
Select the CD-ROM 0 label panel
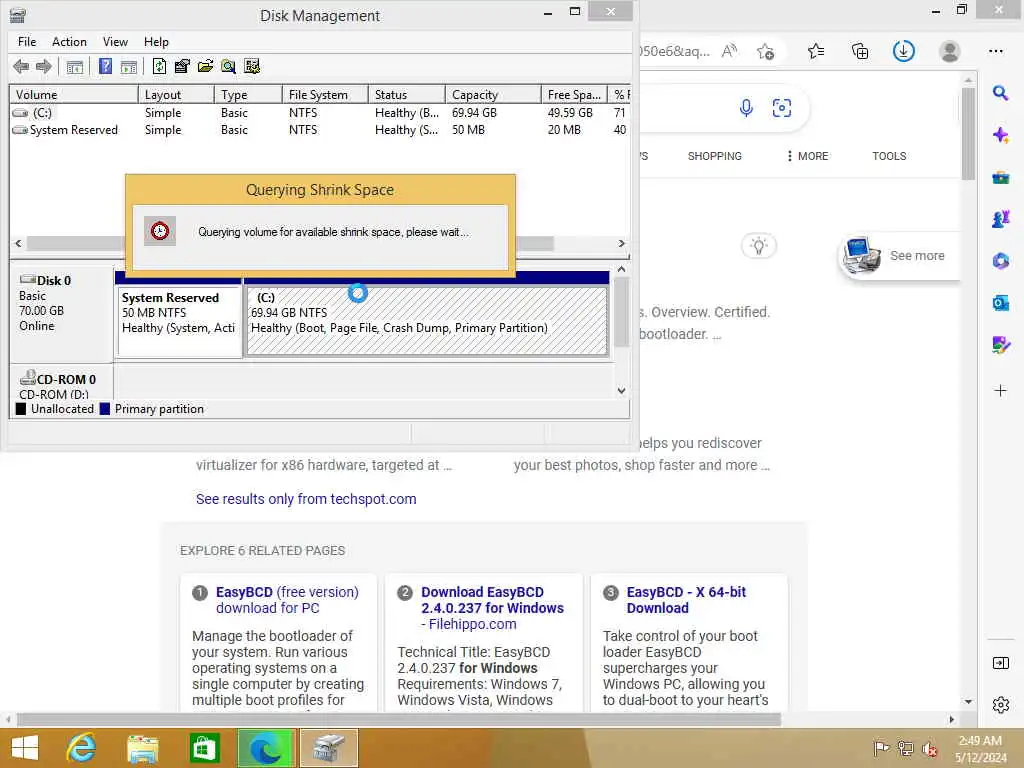point(61,383)
